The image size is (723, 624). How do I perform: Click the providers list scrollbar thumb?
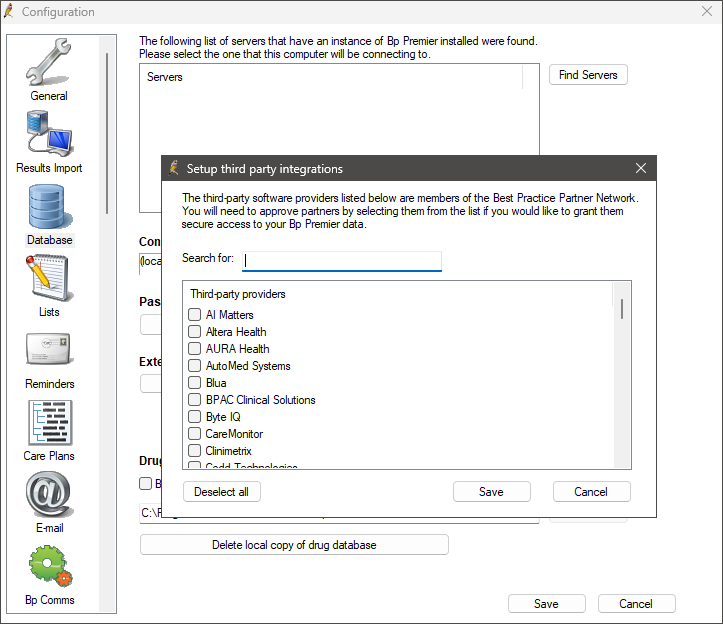coord(622,309)
